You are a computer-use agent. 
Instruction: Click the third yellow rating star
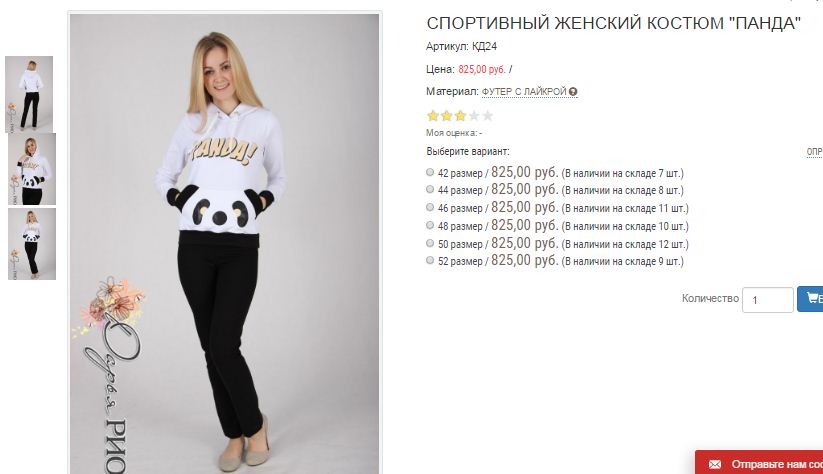pos(460,115)
